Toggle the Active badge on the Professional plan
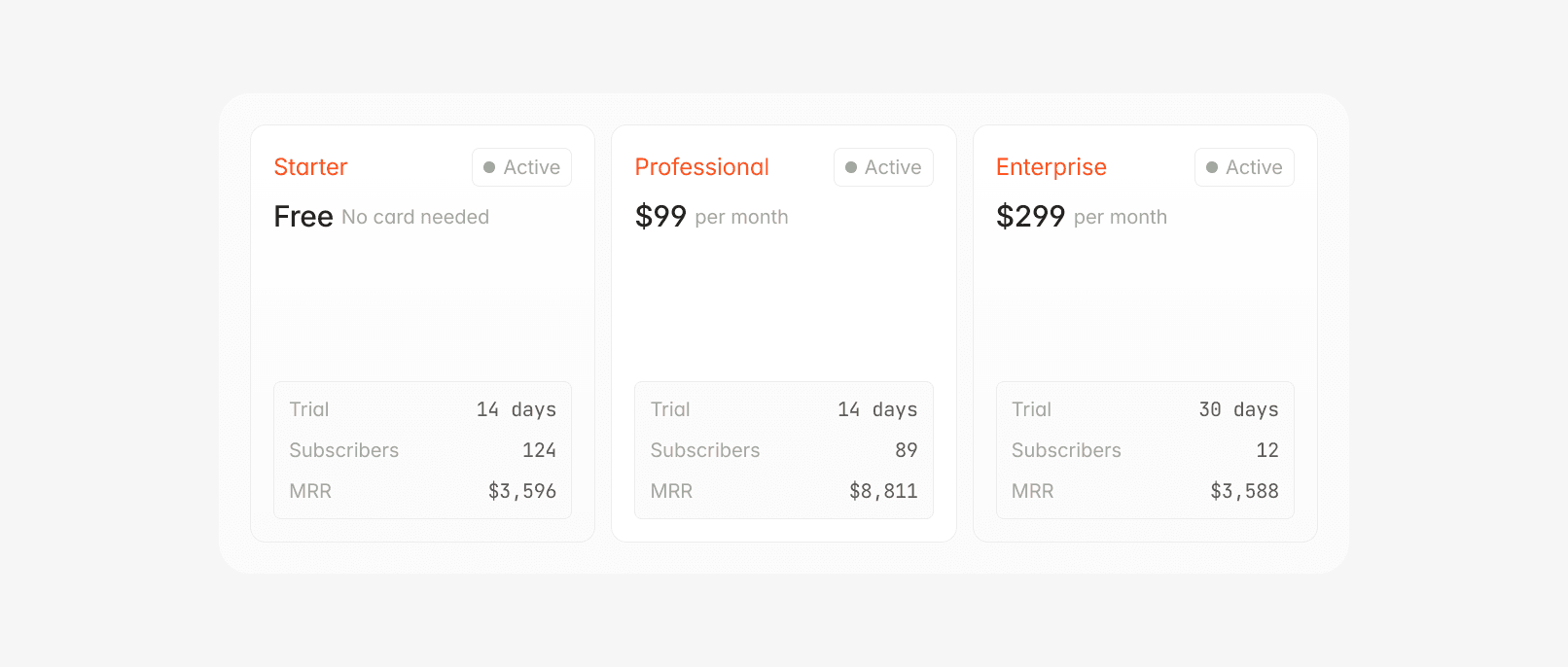The image size is (1568, 667). point(883,166)
